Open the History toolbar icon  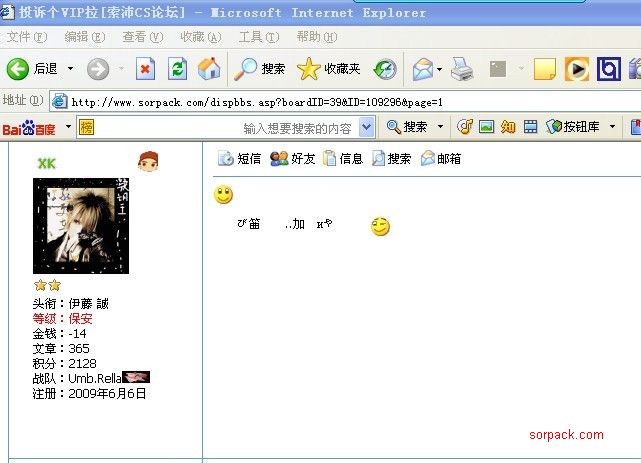385,69
